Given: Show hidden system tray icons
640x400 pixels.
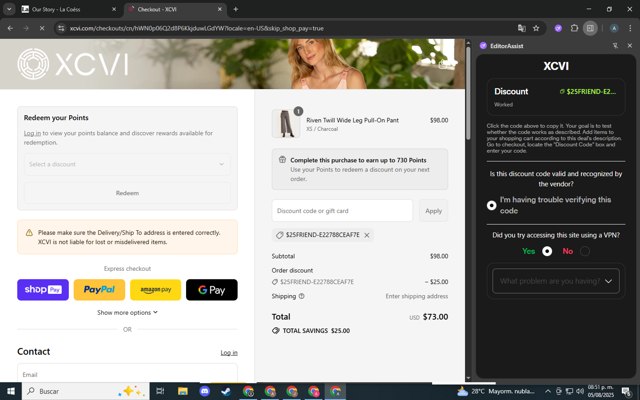Looking at the screenshot, I should point(548,391).
